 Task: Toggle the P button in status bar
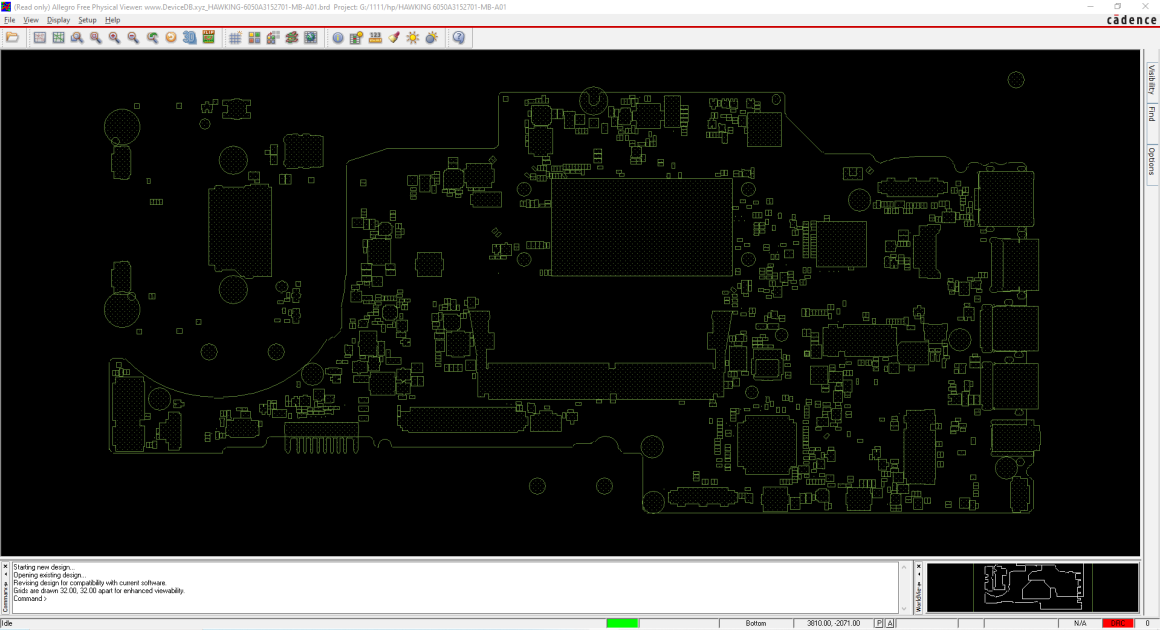point(879,623)
